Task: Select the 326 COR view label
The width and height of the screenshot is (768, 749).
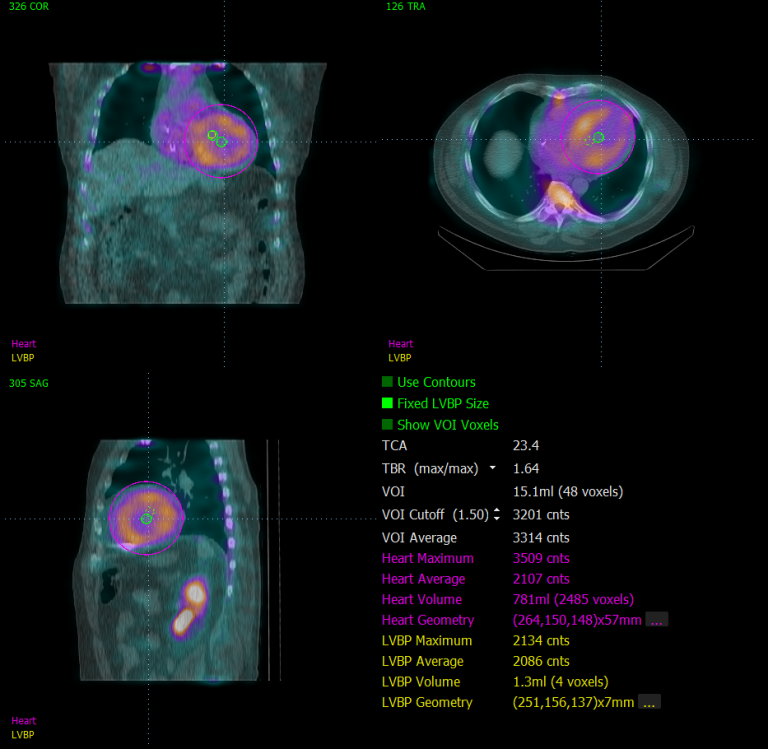Action: point(29,6)
